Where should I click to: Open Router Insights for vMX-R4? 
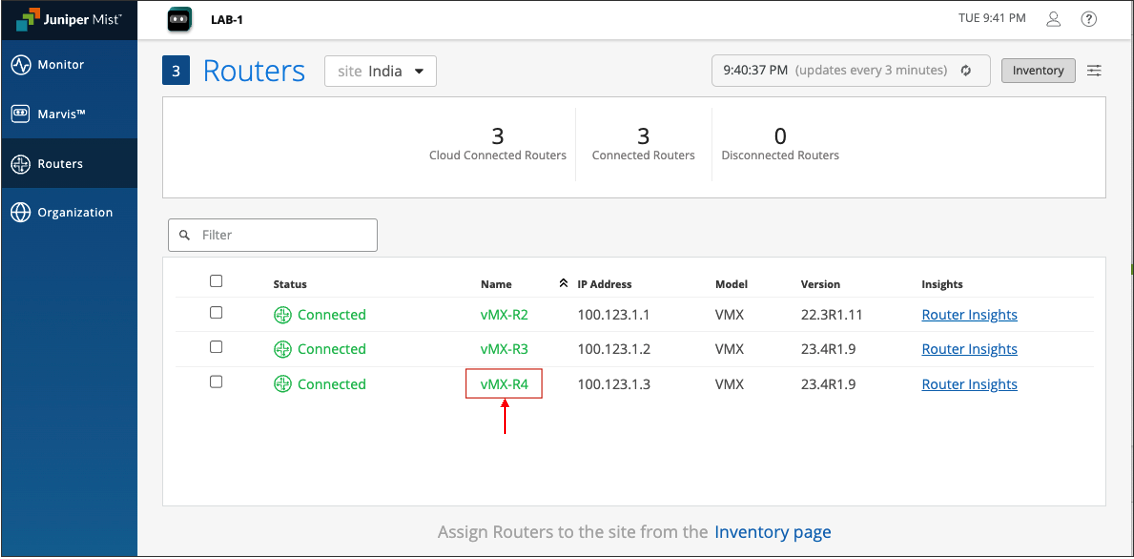(x=969, y=385)
